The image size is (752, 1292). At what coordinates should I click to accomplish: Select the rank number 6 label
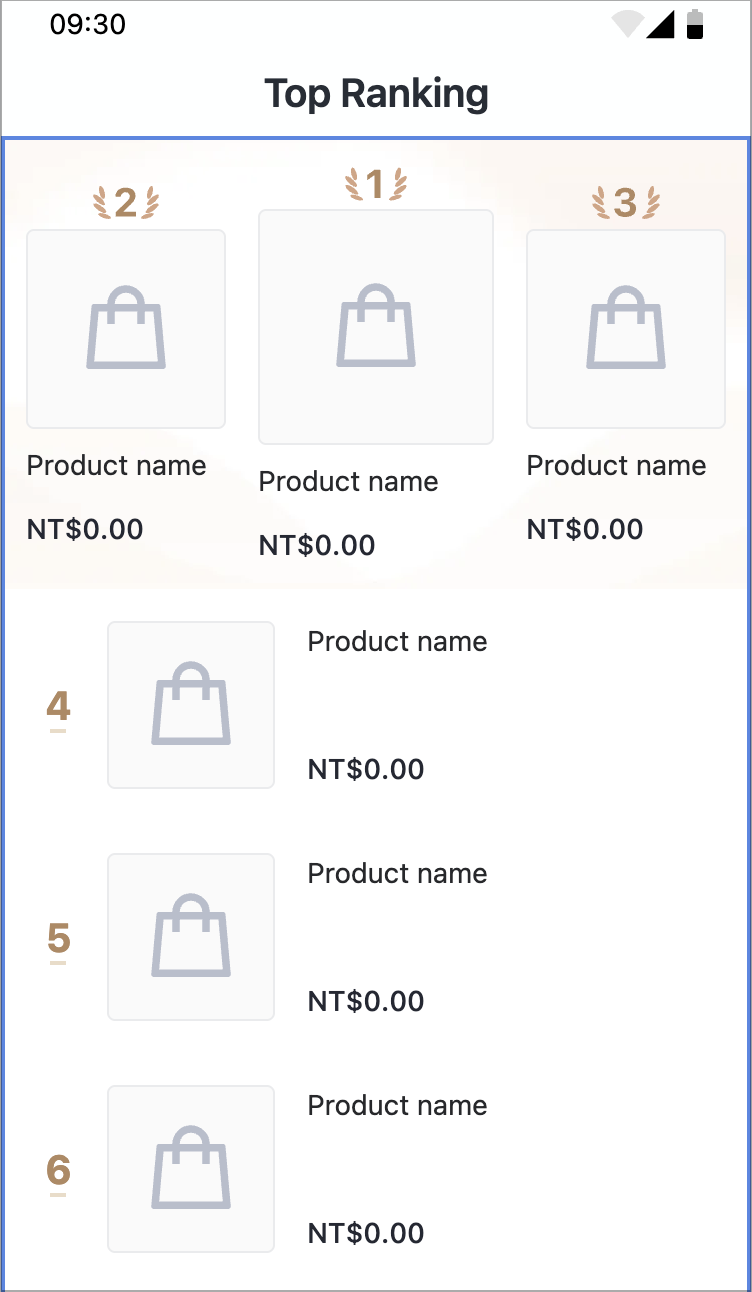tap(58, 1171)
